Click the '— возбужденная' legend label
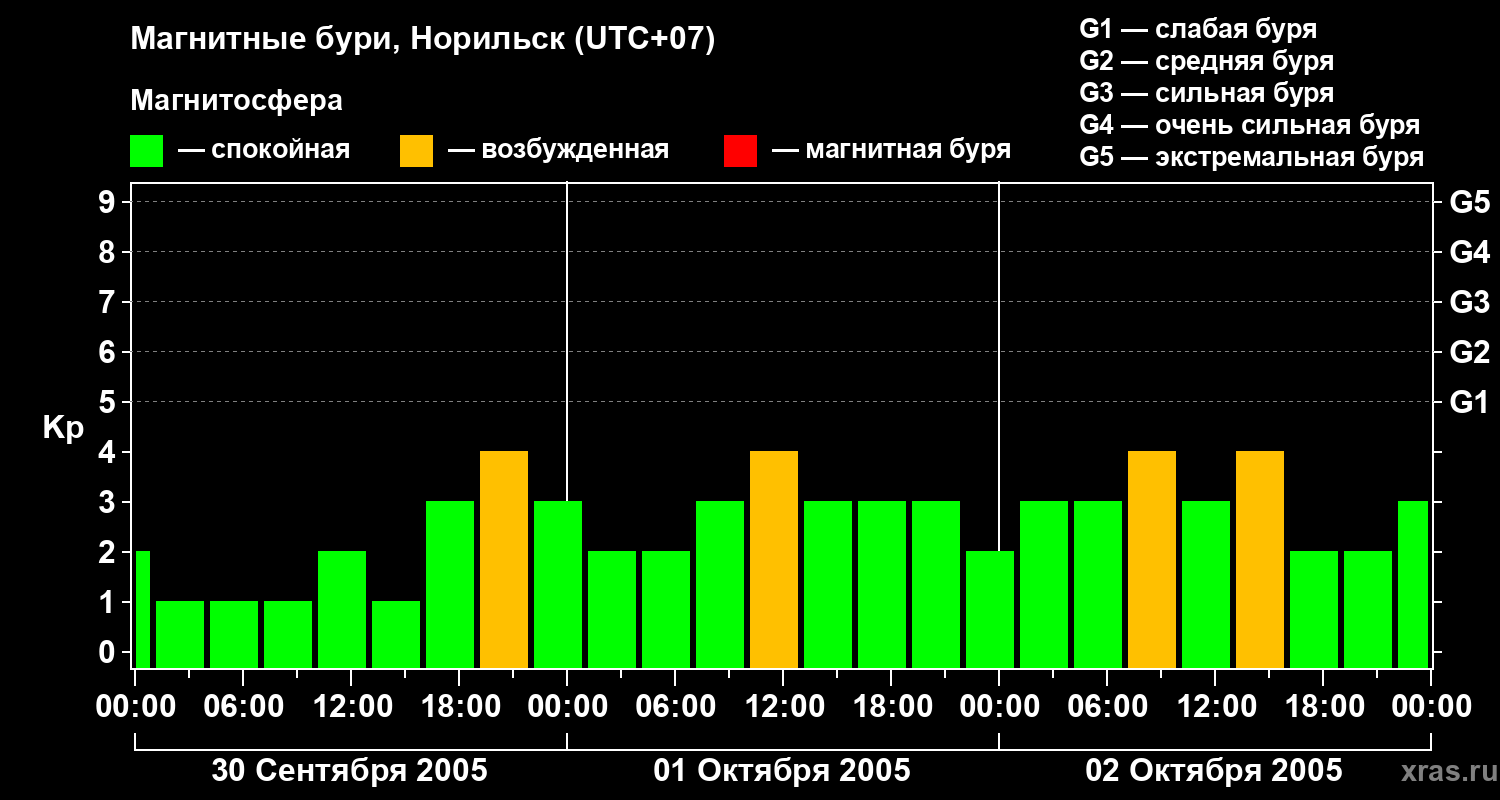Screen dimensions: 1500x800 point(558,150)
